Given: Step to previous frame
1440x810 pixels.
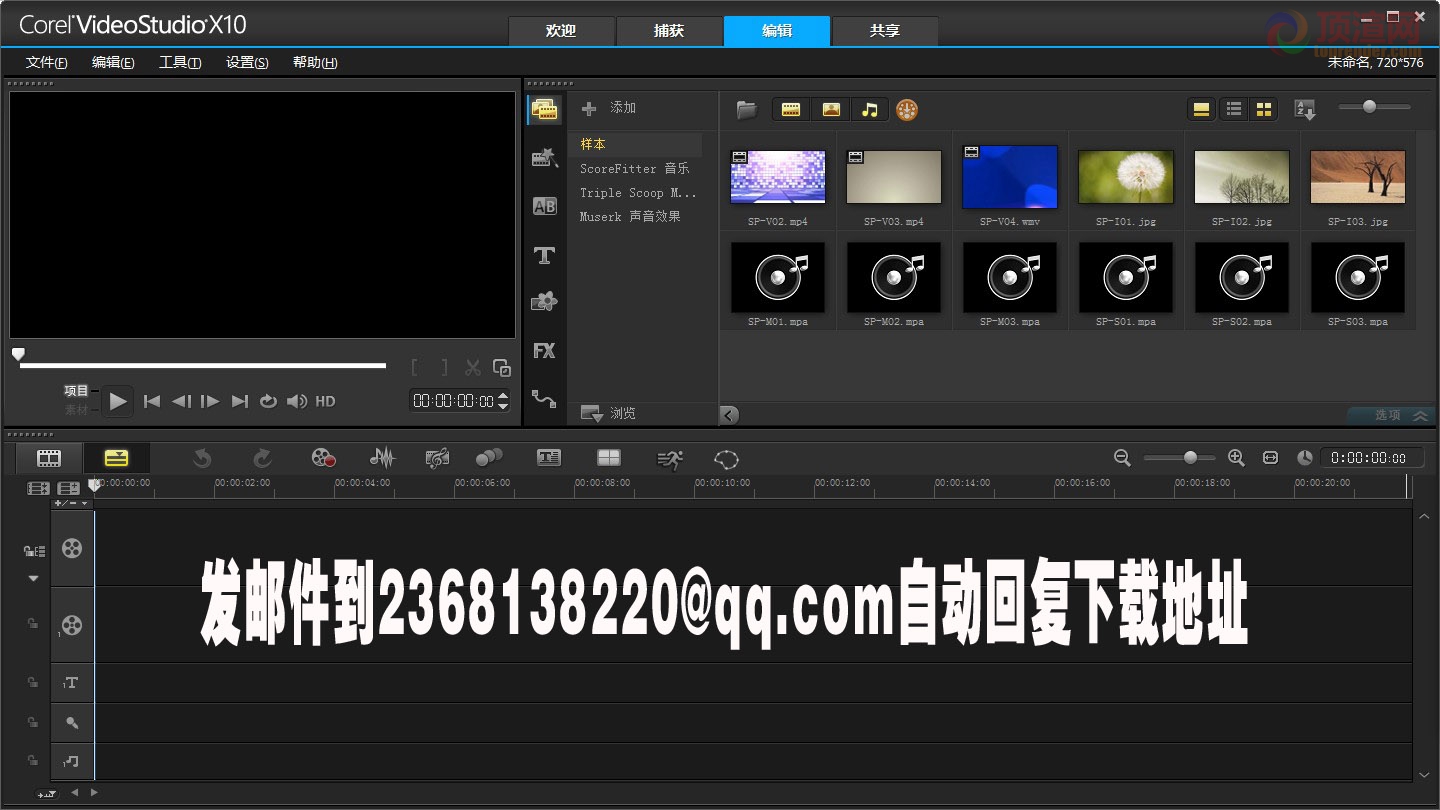Looking at the screenshot, I should click(x=181, y=401).
